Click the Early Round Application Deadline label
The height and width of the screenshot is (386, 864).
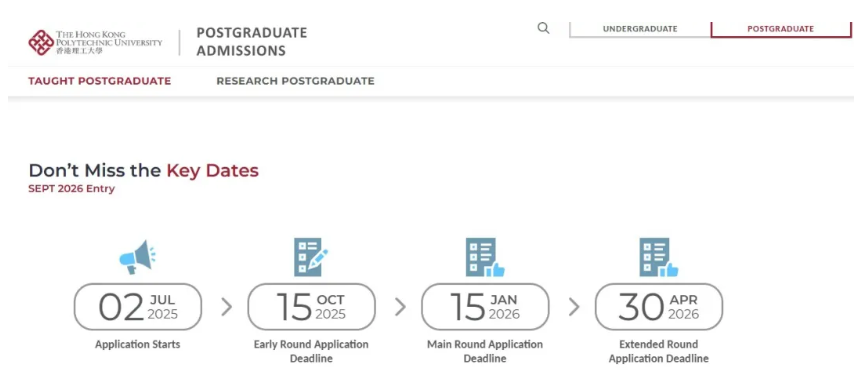[311, 351]
